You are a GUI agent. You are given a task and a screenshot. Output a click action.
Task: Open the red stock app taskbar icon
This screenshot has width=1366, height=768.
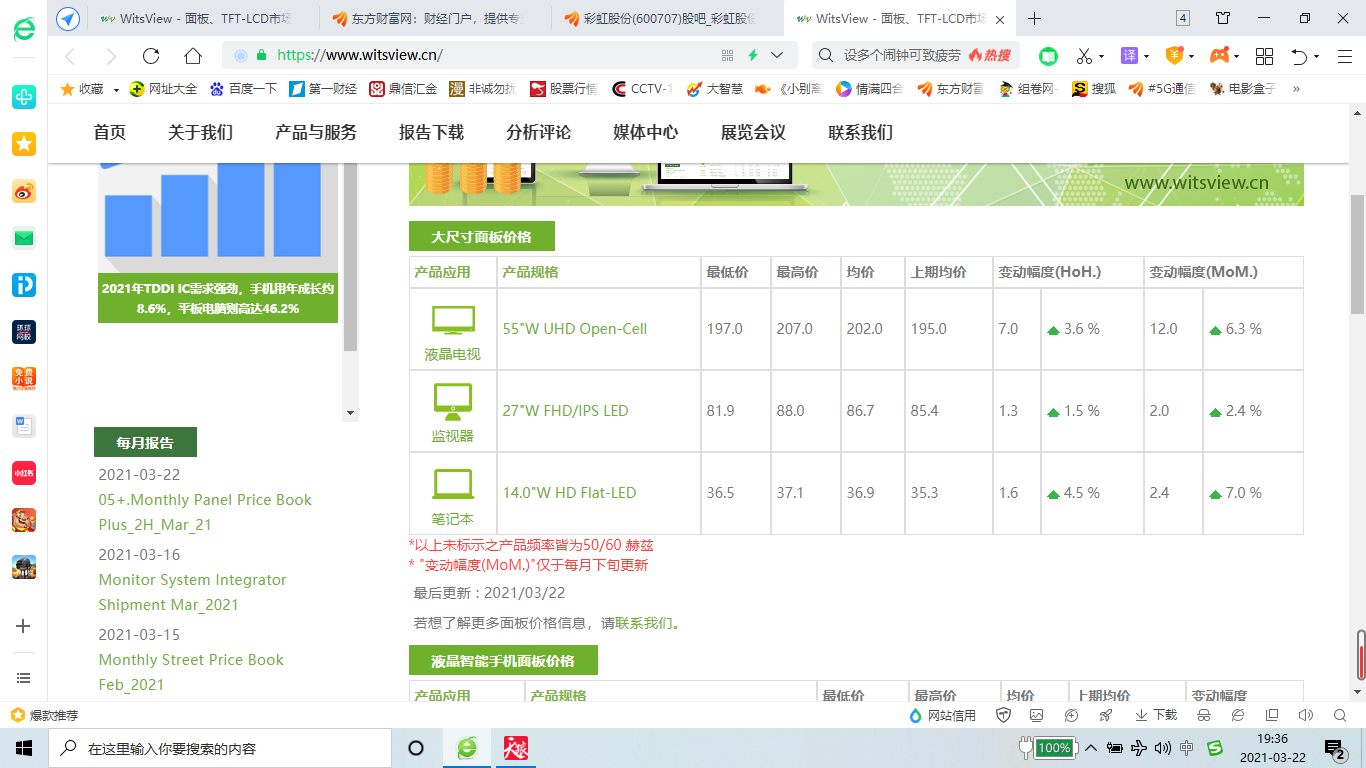click(x=515, y=748)
